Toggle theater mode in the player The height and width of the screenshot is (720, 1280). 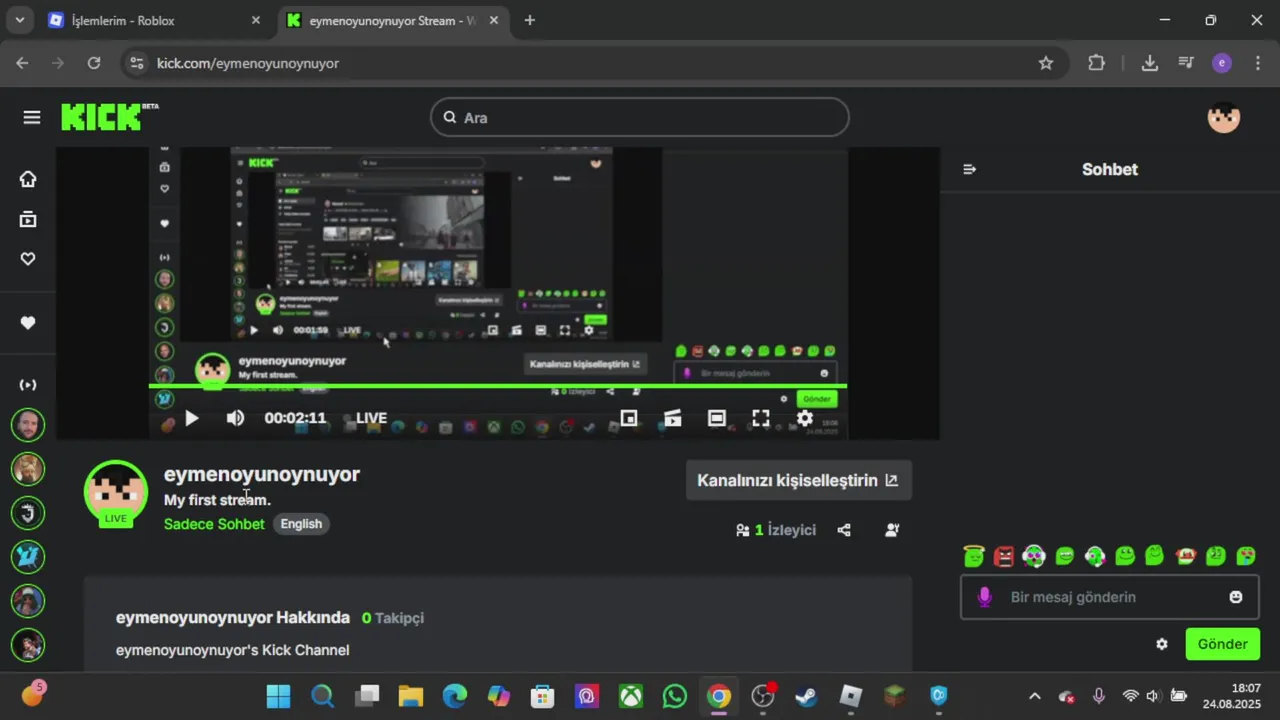pyautogui.click(x=717, y=418)
